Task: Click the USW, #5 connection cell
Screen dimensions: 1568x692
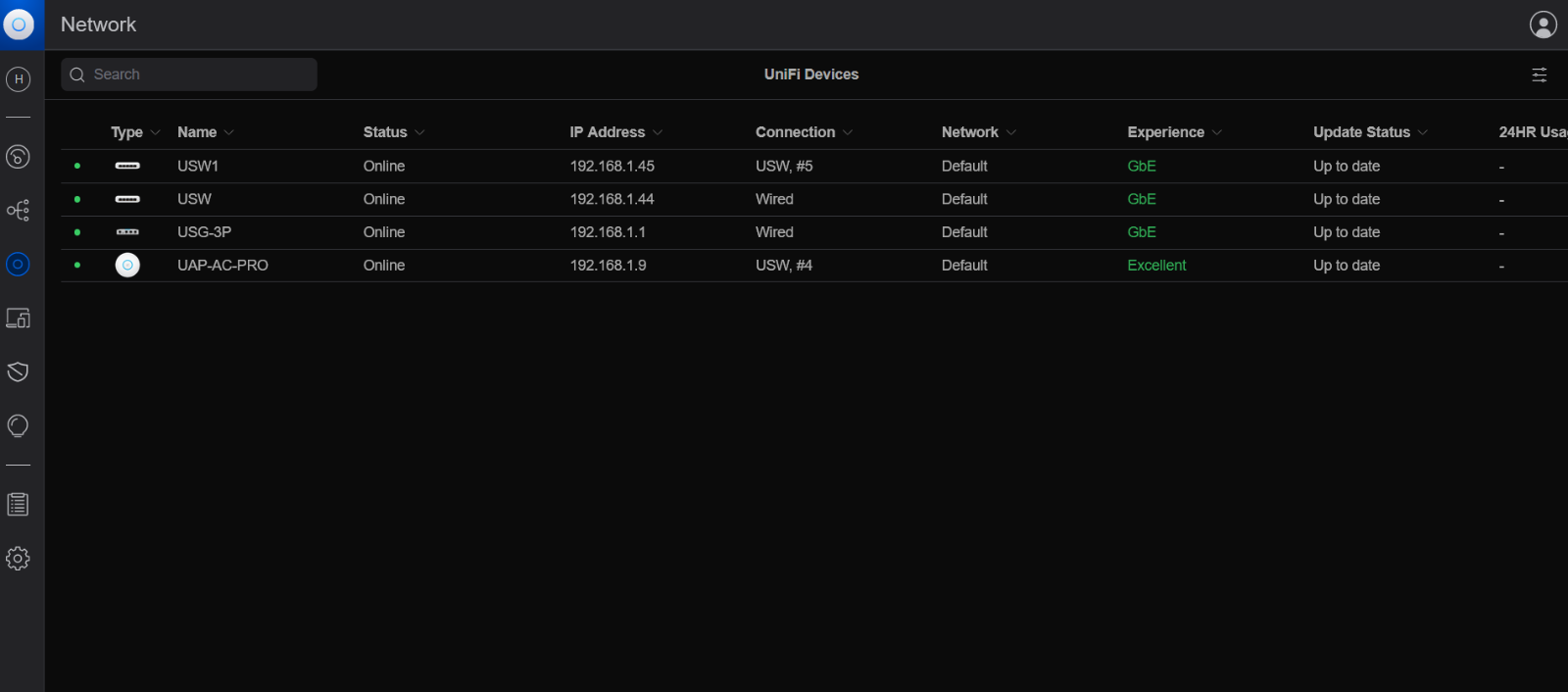Action: tap(784, 167)
